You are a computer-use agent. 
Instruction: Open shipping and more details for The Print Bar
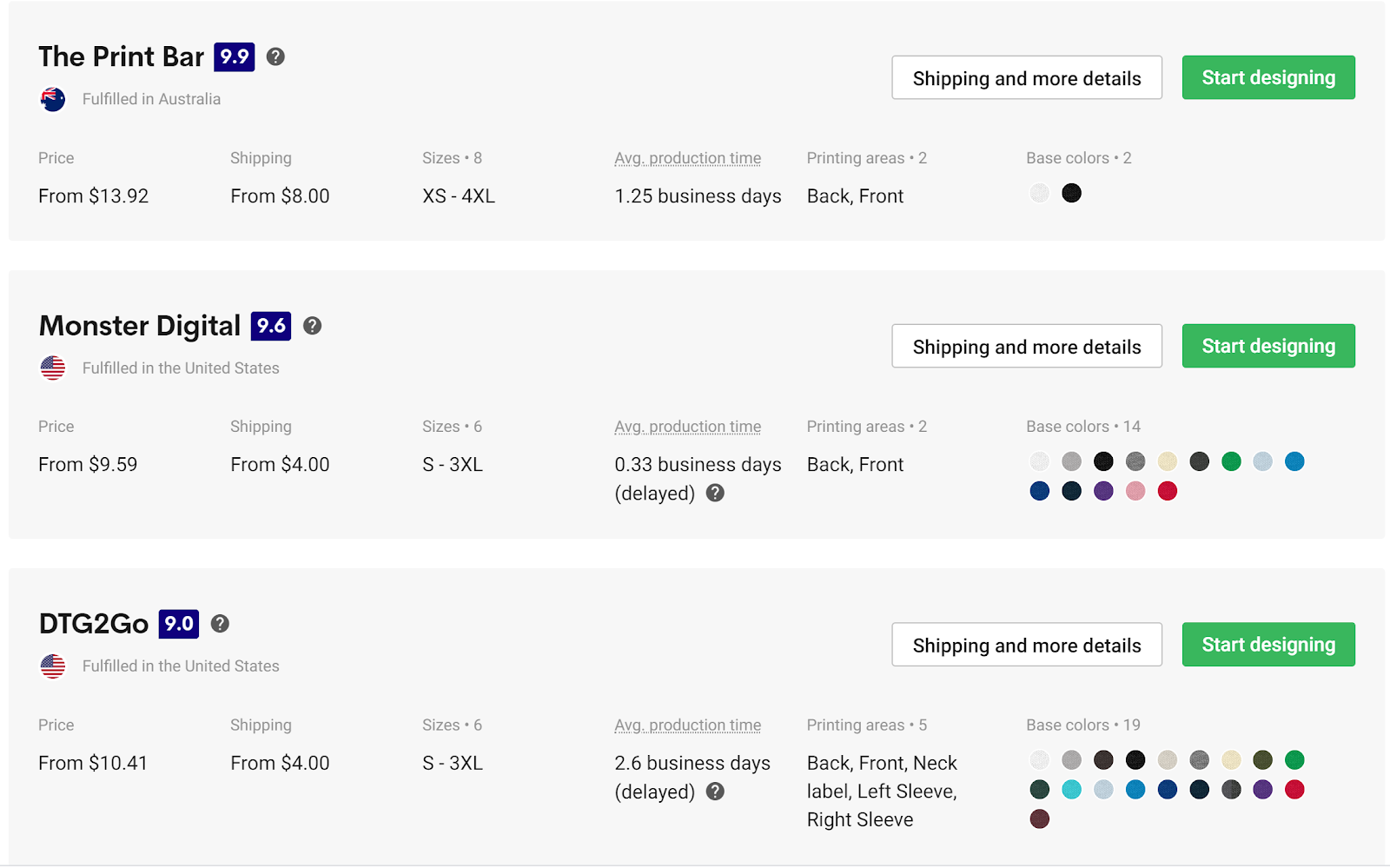1027,78
